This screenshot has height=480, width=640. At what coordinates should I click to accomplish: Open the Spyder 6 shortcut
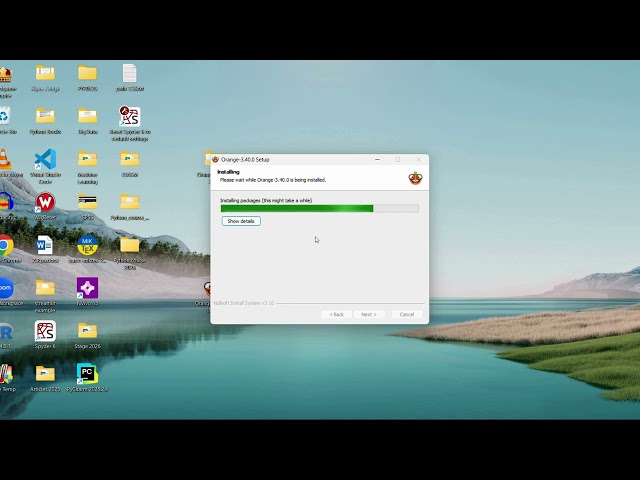pos(45,331)
